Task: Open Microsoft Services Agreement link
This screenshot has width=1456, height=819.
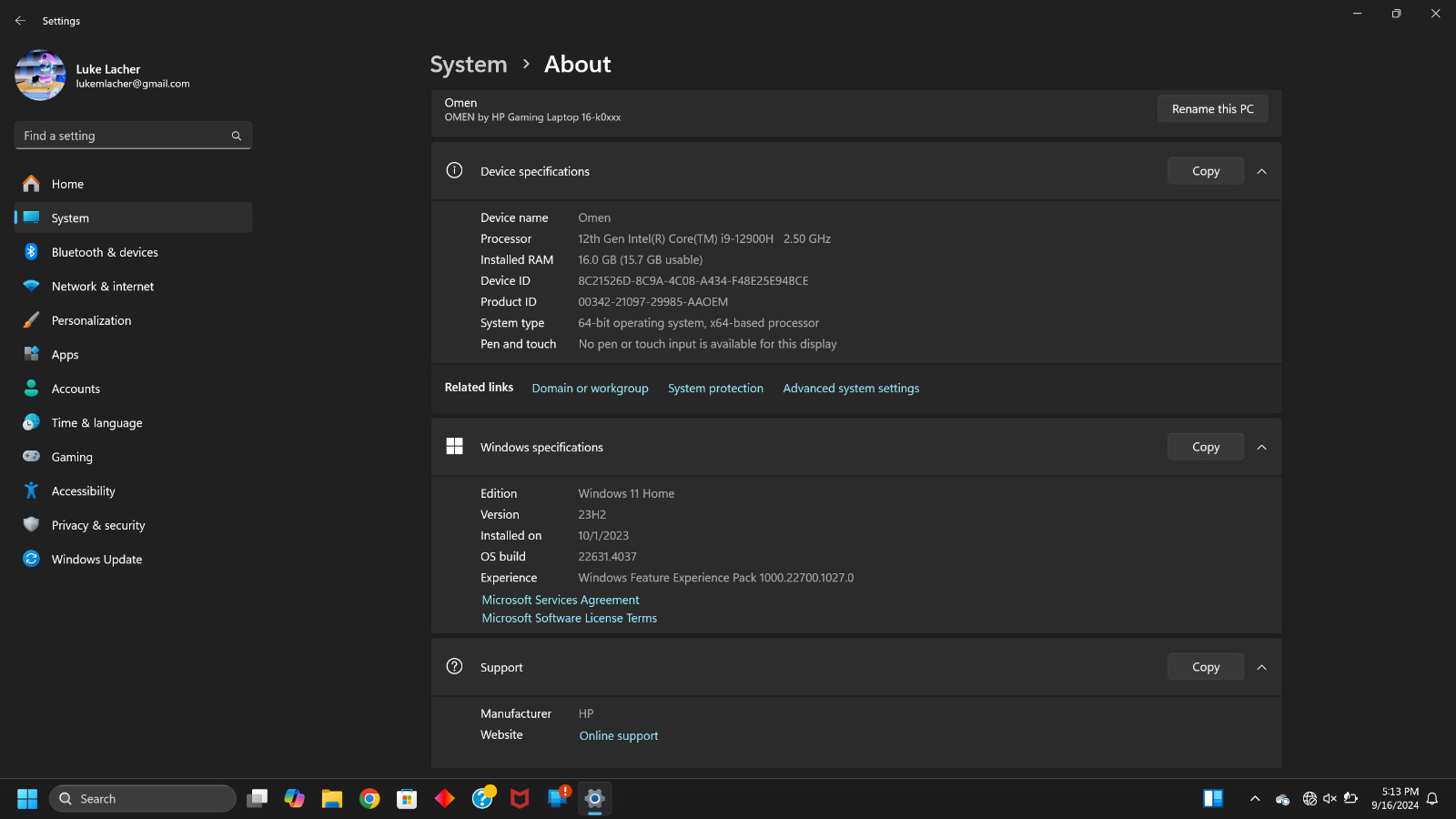Action: tap(561, 601)
